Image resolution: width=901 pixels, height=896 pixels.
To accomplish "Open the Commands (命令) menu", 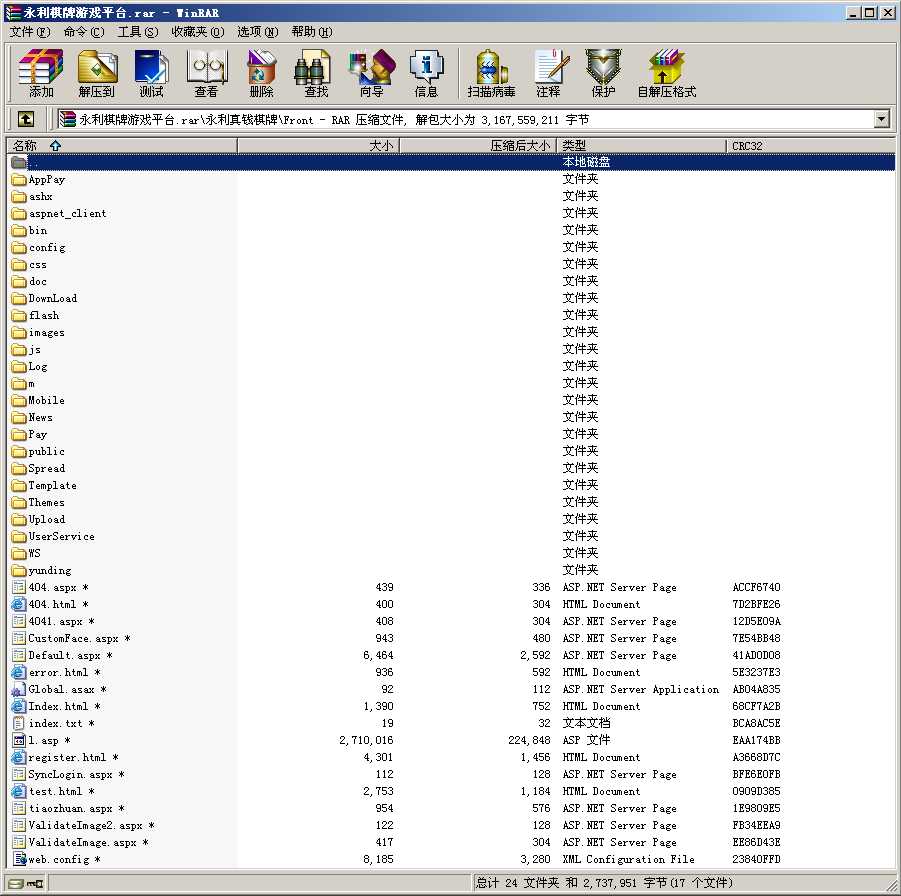I will [x=84, y=32].
